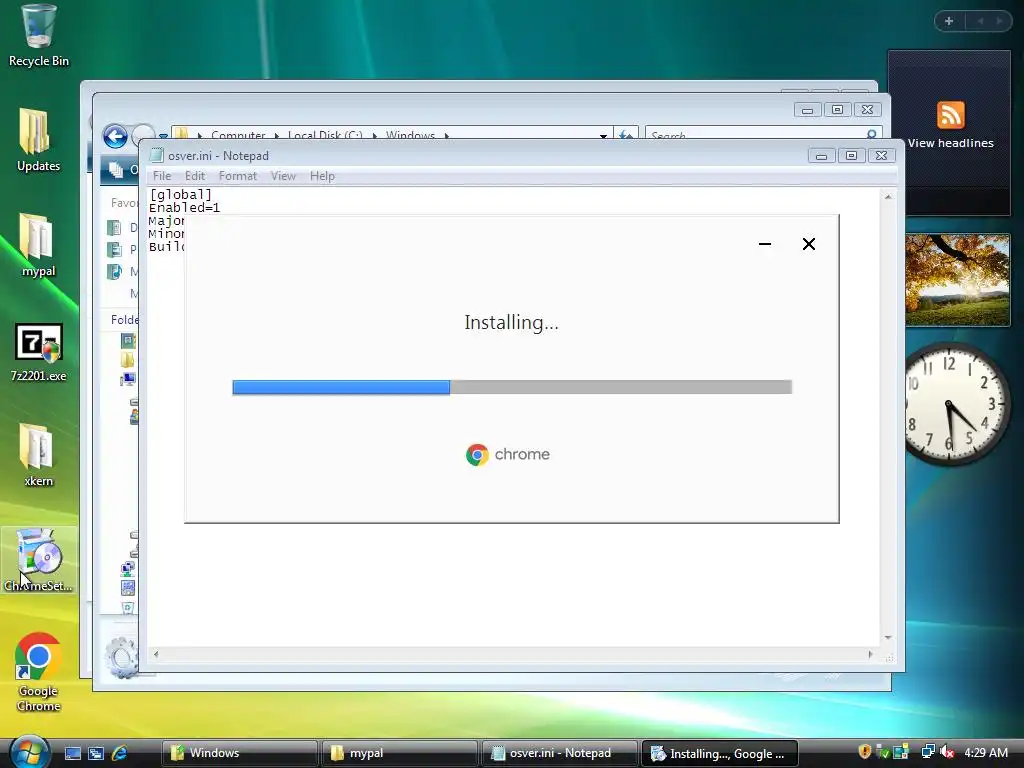Viewport: 1024px width, 768px height.
Task: Click the muted volume tray icon
Action: pos(947,752)
